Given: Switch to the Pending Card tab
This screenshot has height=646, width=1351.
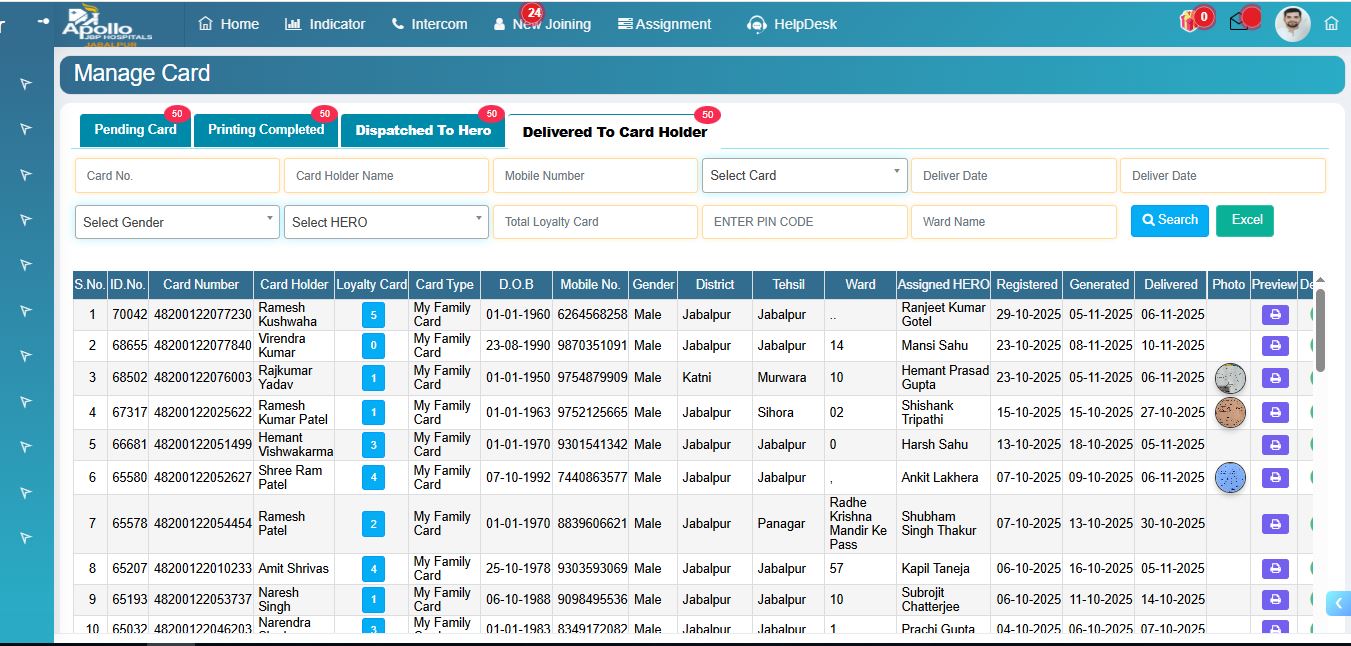Looking at the screenshot, I should 135,130.
